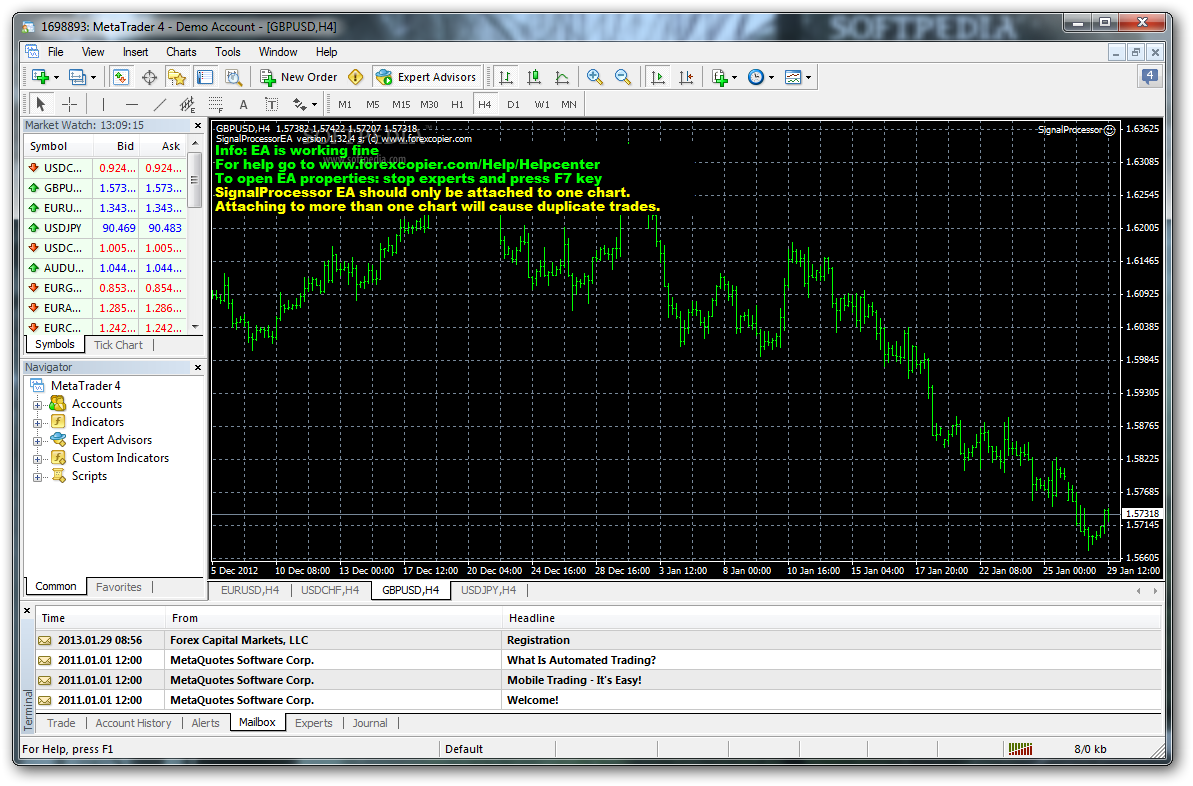Expand the Expert Advisors tree node
The width and height of the screenshot is (1193, 786).
click(x=37, y=441)
